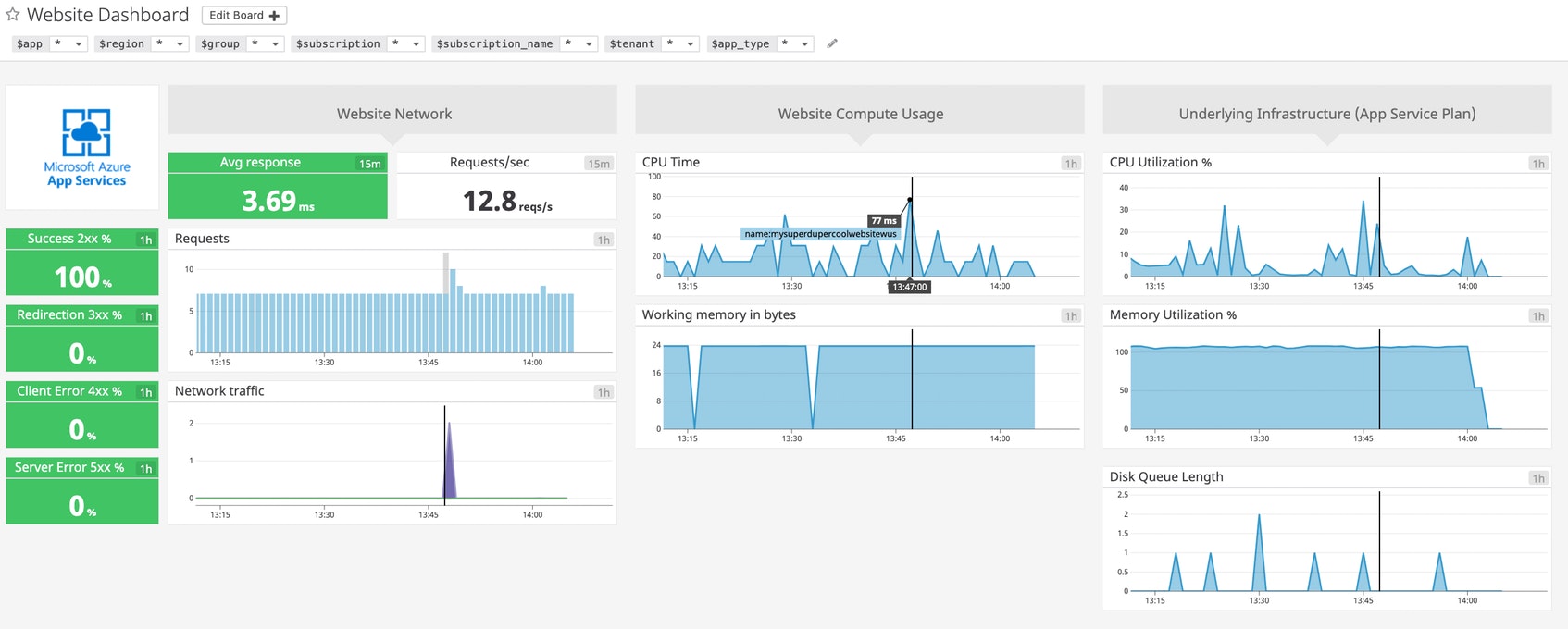Select the Website Network section header
Viewport: 1568px width, 629px height.
click(392, 114)
